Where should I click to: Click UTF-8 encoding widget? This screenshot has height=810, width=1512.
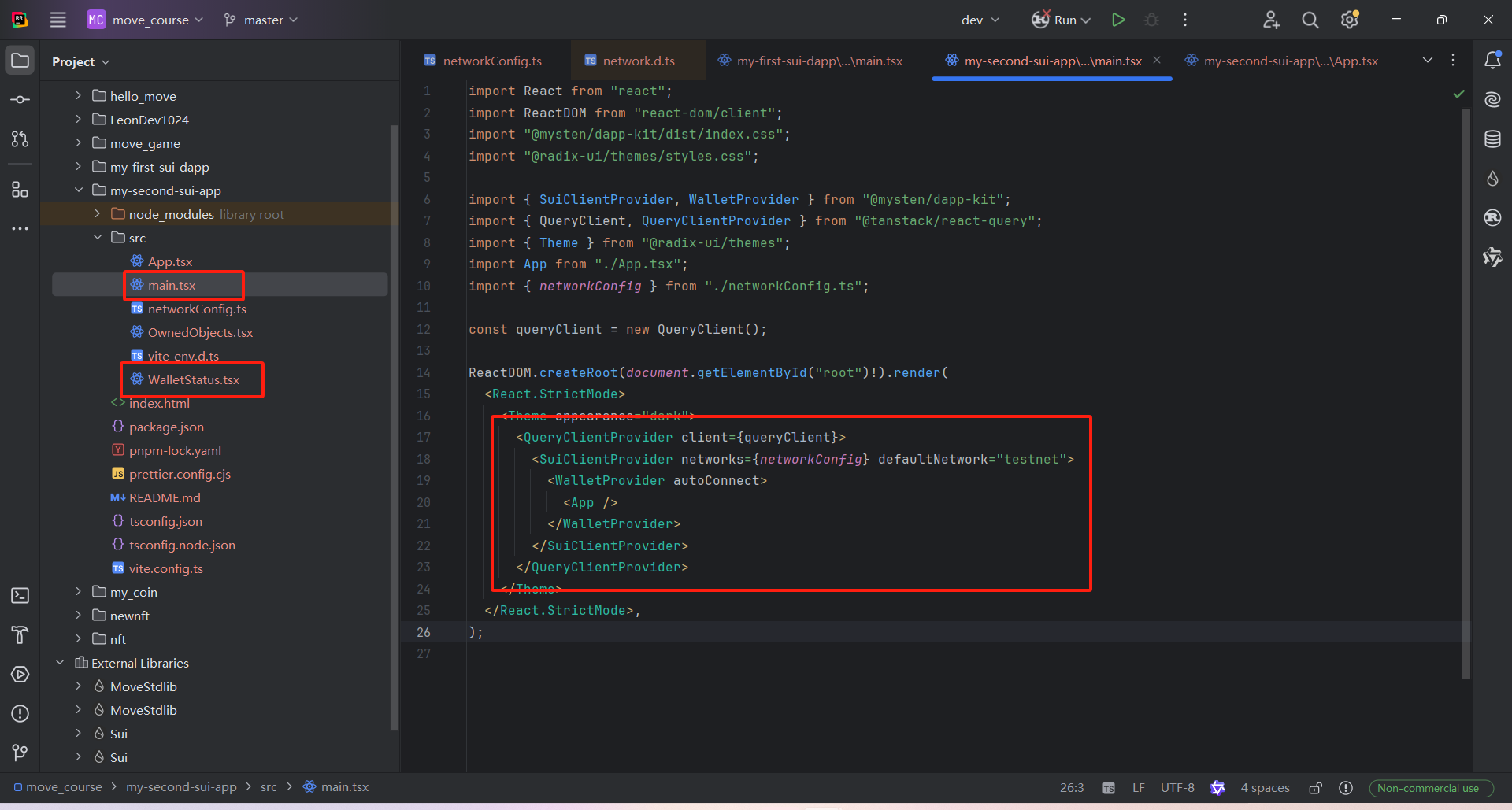1177,788
